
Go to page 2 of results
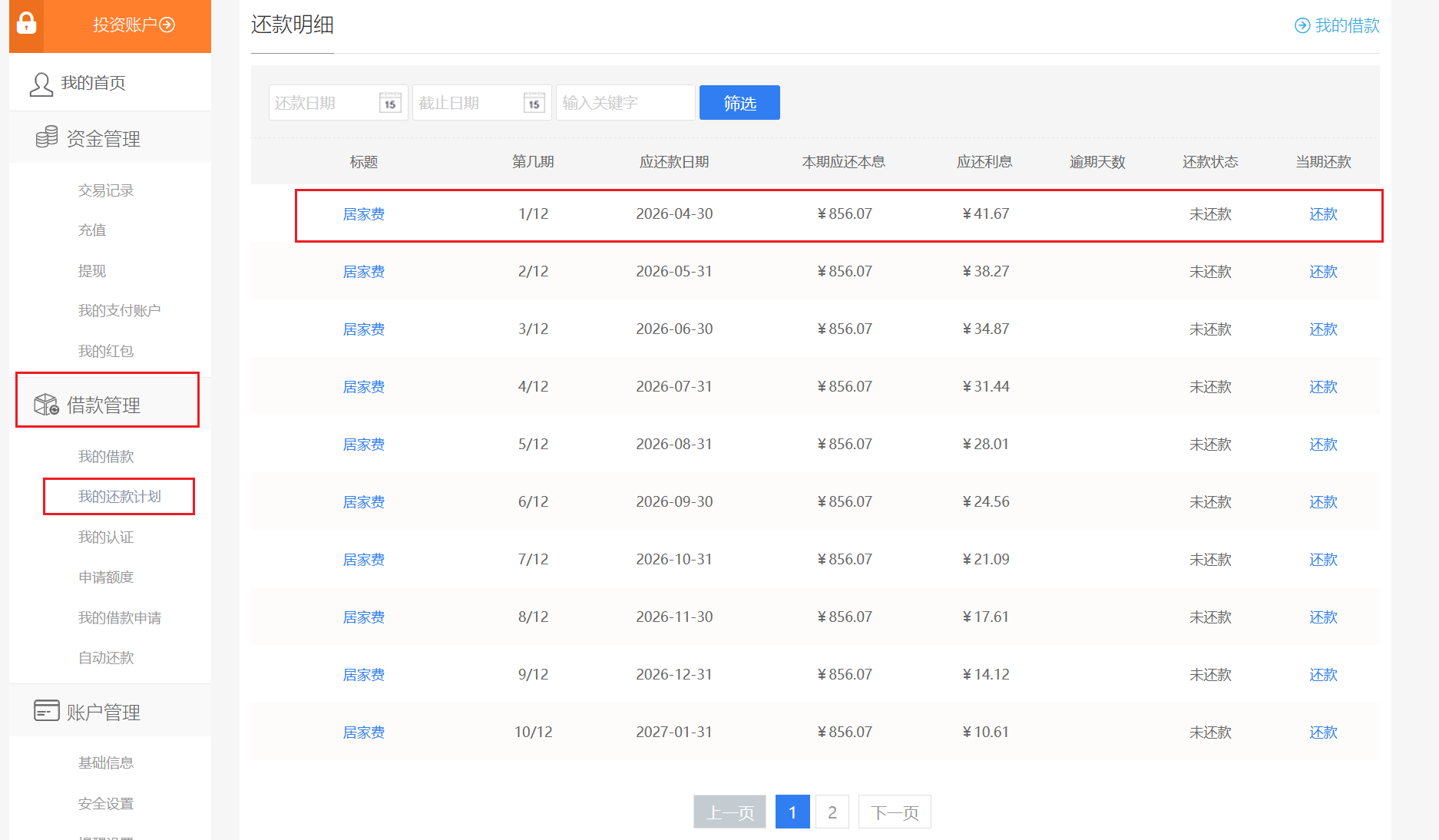[x=832, y=812]
